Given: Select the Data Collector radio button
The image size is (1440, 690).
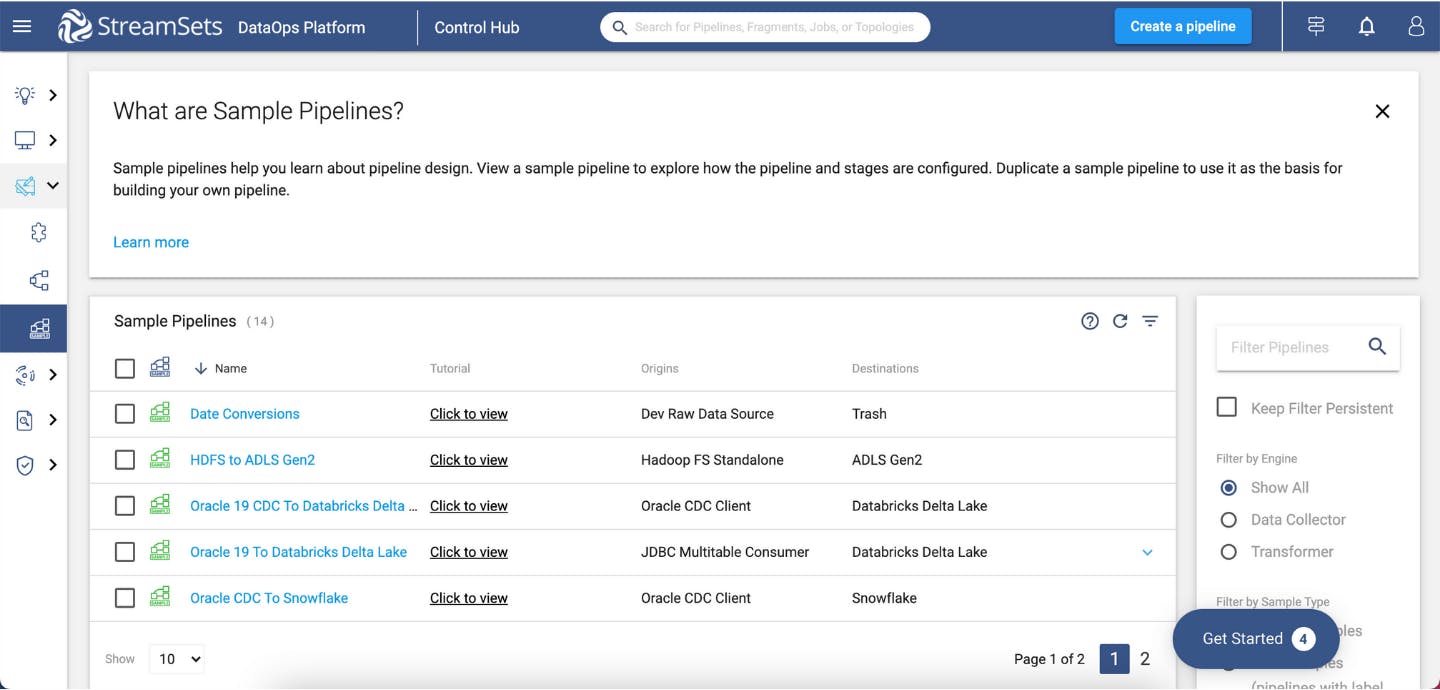Looking at the screenshot, I should point(1228,519).
